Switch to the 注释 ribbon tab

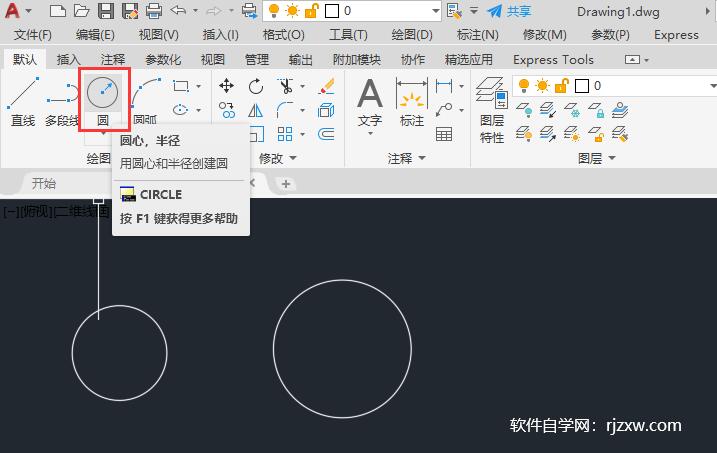click(112, 59)
